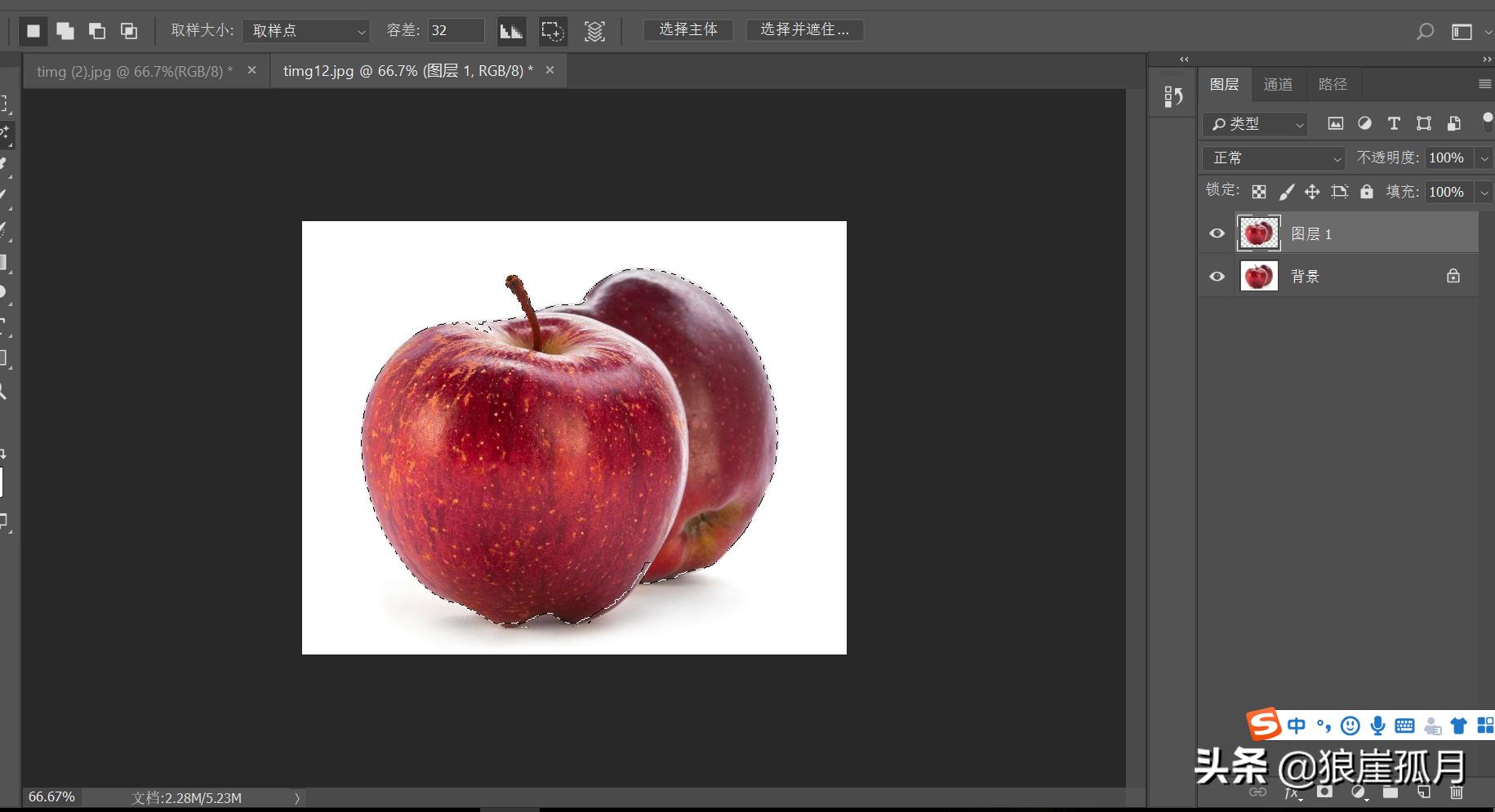Click the filter text layers T icon

click(x=1394, y=123)
